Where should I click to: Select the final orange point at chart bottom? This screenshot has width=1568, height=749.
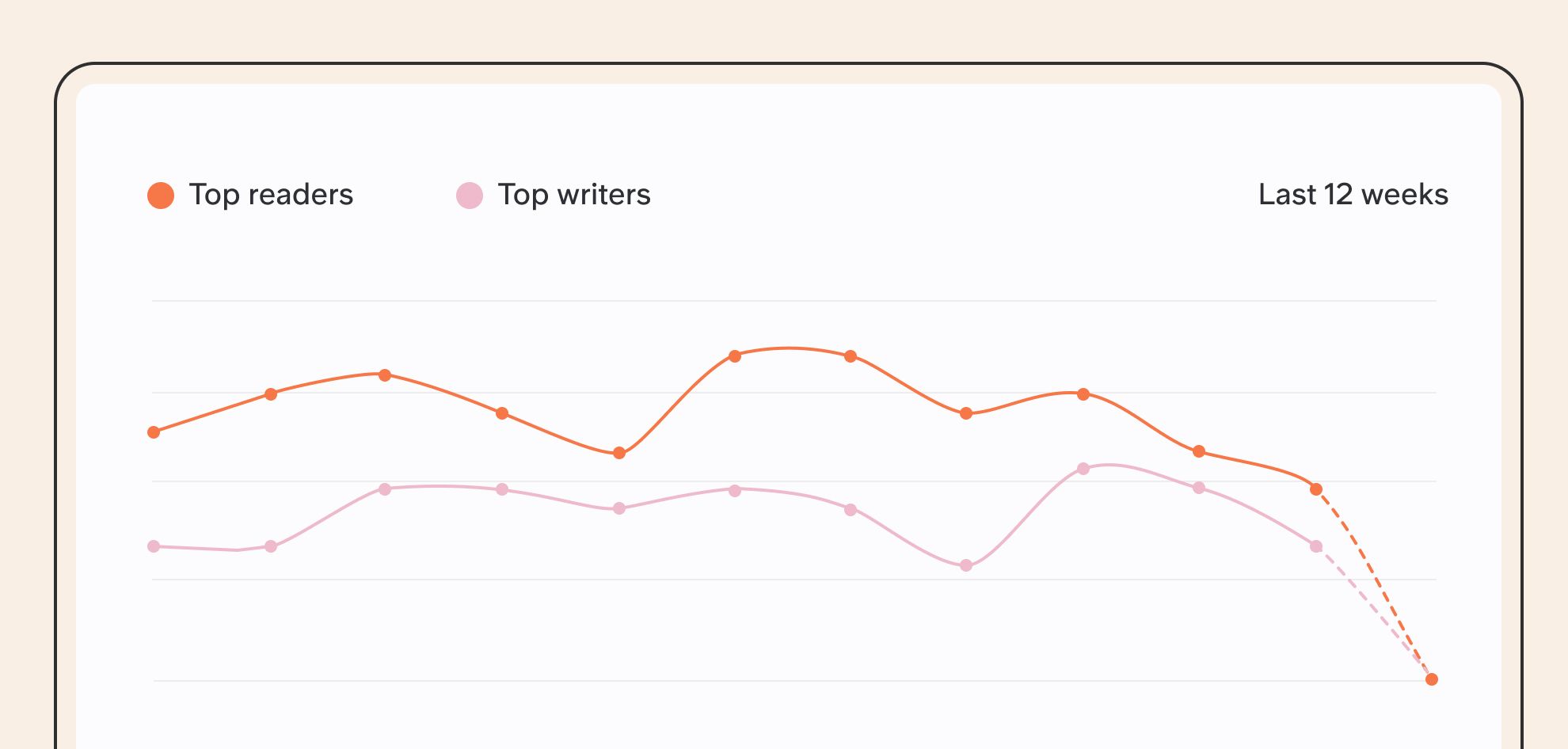(x=1432, y=679)
